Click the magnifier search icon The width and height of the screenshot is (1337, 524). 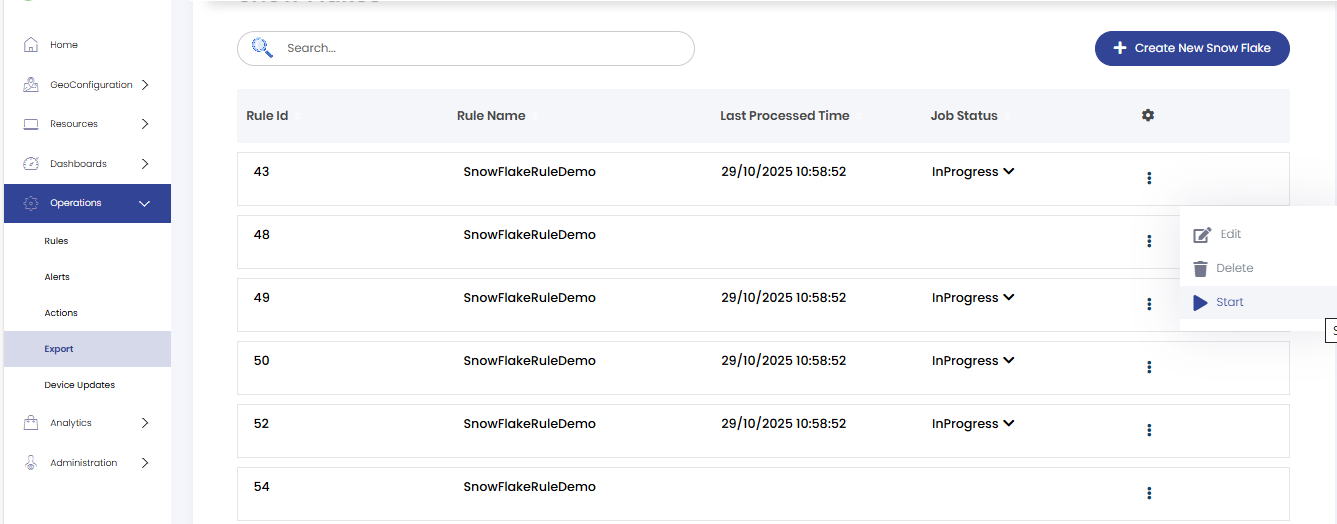[262, 47]
